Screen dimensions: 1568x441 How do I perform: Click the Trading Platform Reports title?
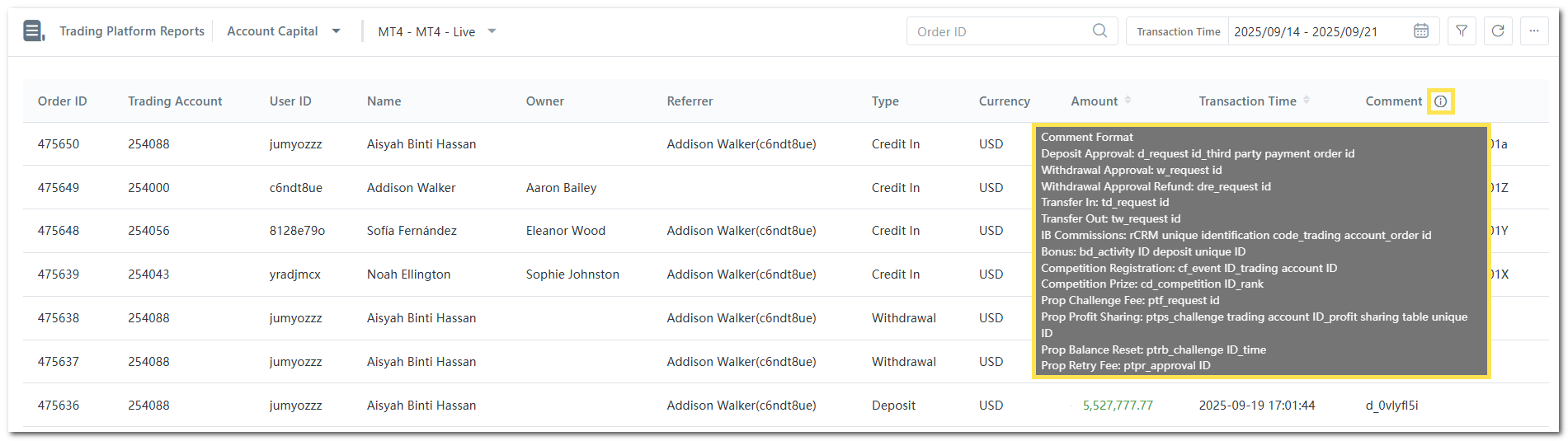pyautogui.click(x=132, y=31)
